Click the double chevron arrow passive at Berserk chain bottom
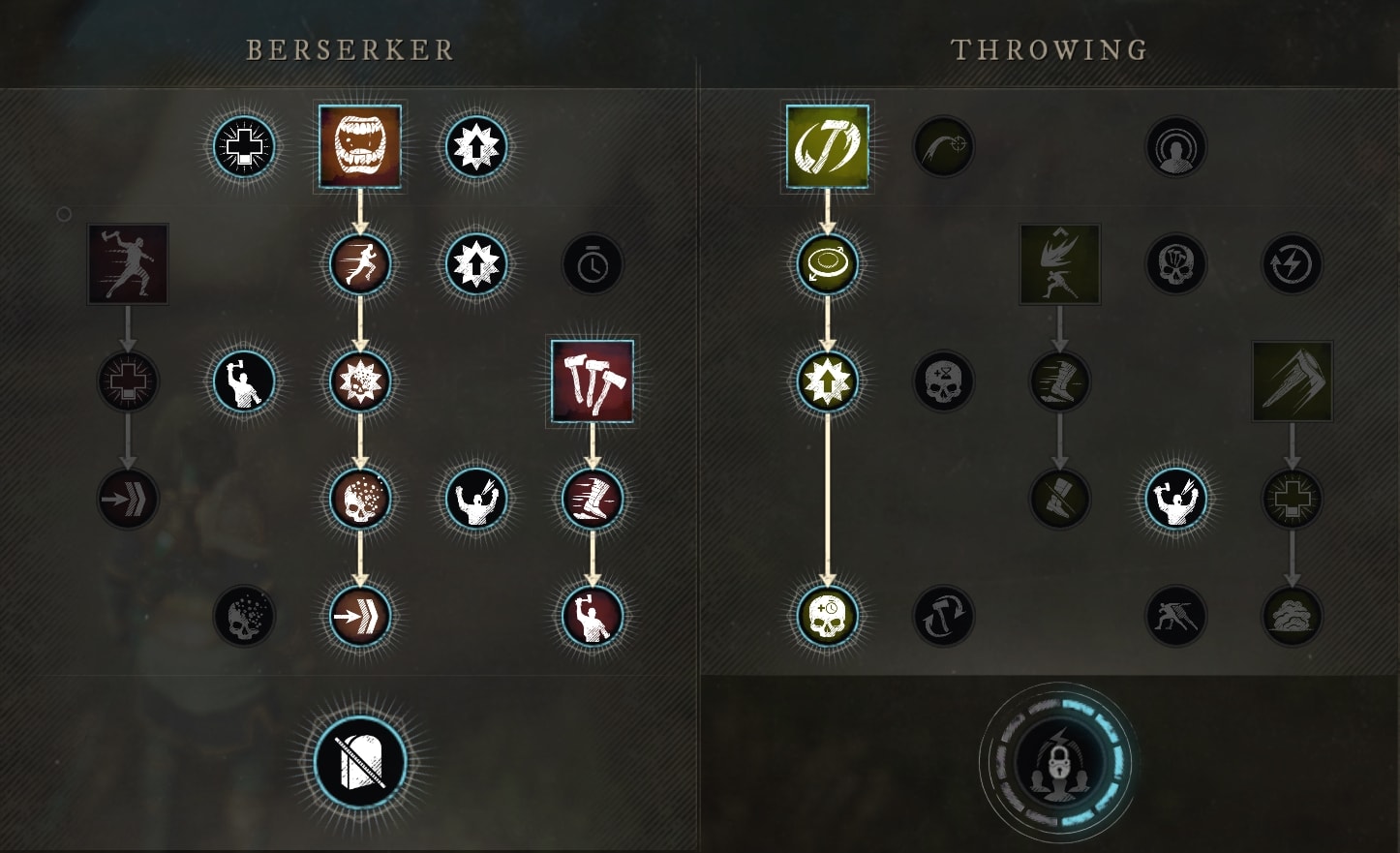The image size is (1400, 853). (360, 616)
